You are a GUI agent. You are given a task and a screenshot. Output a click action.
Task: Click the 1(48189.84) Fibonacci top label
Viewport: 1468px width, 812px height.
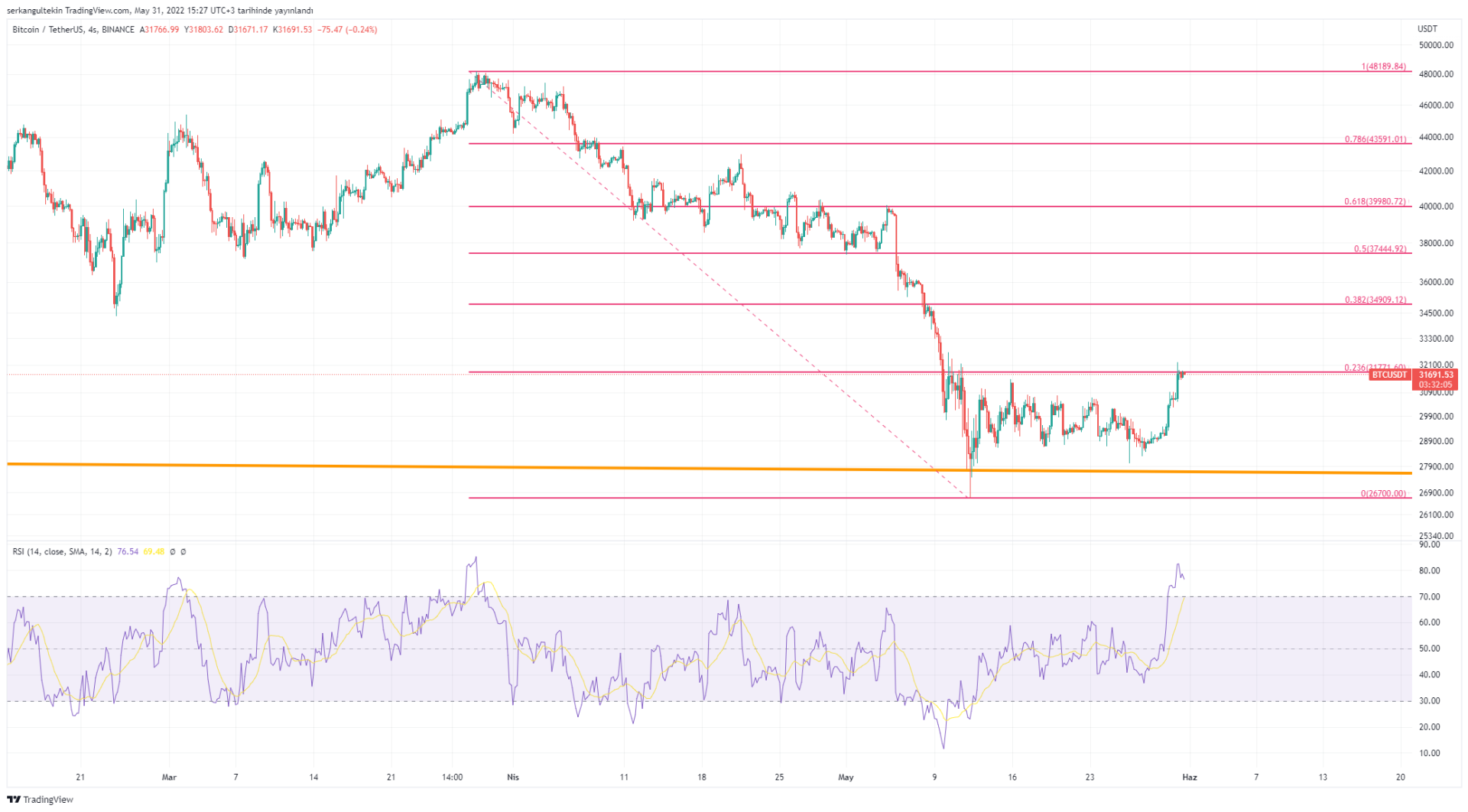tap(1382, 67)
